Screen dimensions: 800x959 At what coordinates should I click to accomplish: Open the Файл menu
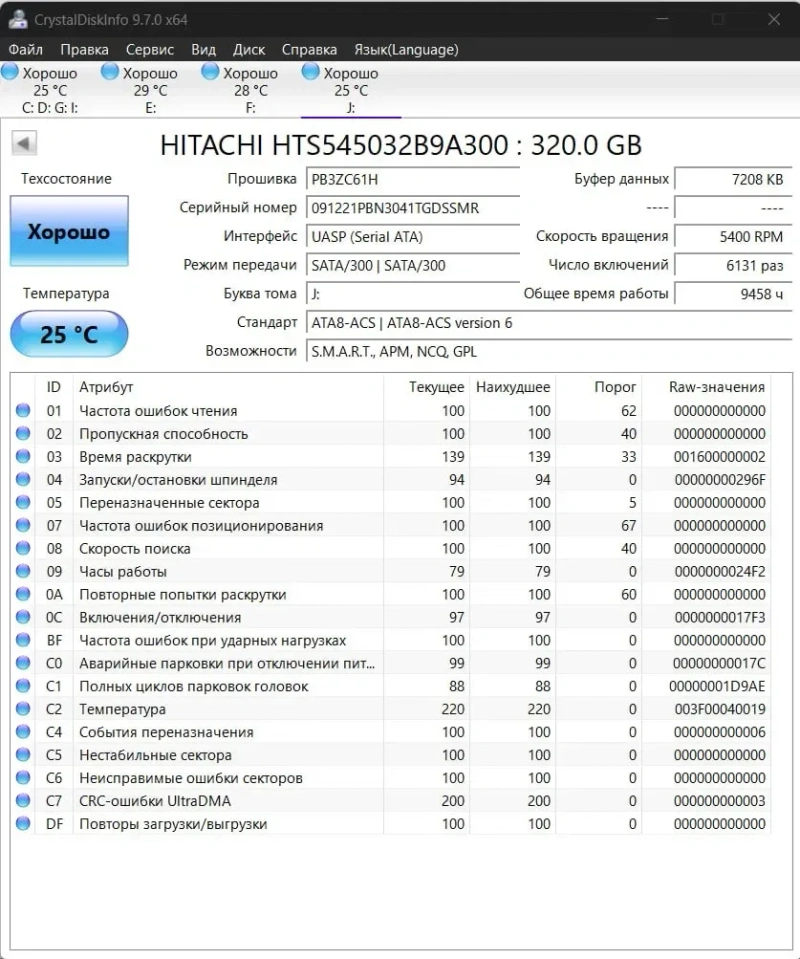pos(26,50)
